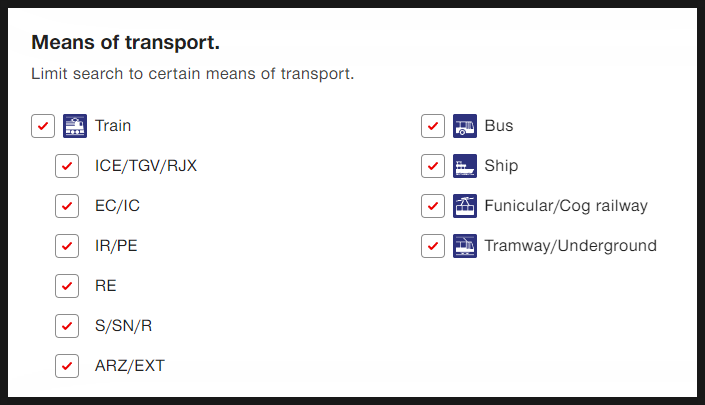Click the Funicular cable car icon
This screenshot has width=705, height=405.
[x=464, y=206]
